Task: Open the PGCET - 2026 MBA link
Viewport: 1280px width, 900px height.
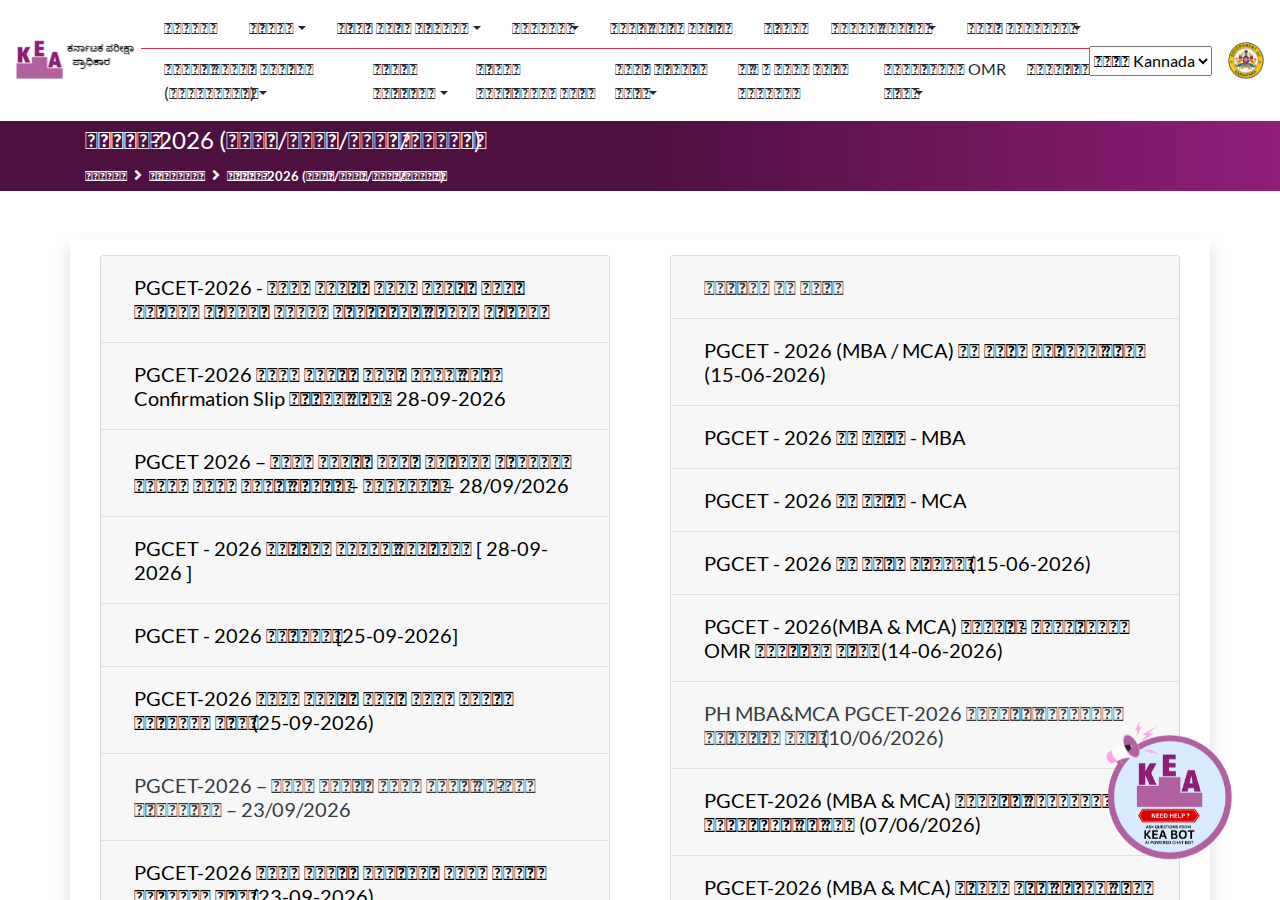Action: click(925, 437)
